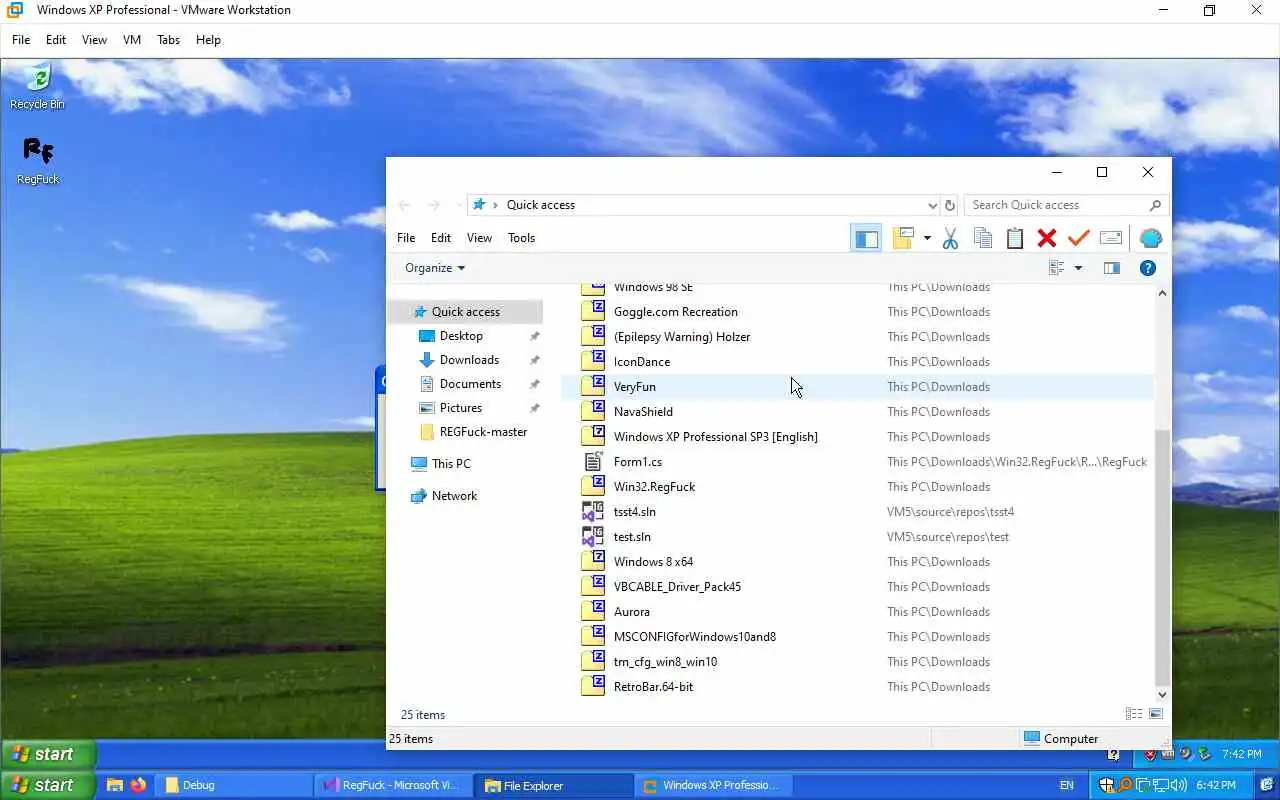Toggle the navigation pane toolbar button
This screenshot has width=1280, height=800.
coord(866,238)
